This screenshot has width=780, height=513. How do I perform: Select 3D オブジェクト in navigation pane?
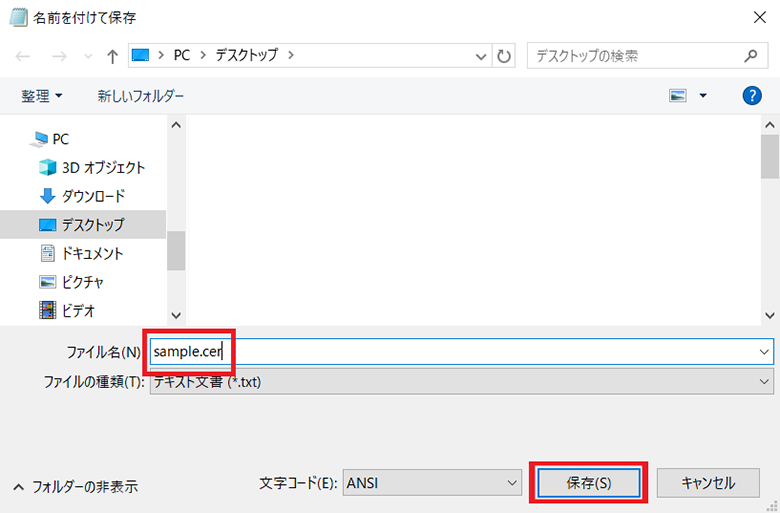click(x=103, y=167)
